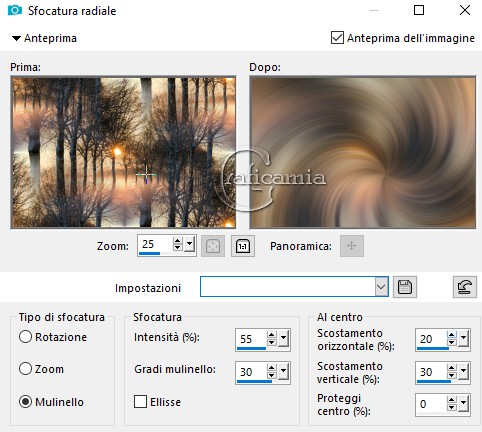
Task: Click the reset to default arrow icon
Action: click(465, 287)
